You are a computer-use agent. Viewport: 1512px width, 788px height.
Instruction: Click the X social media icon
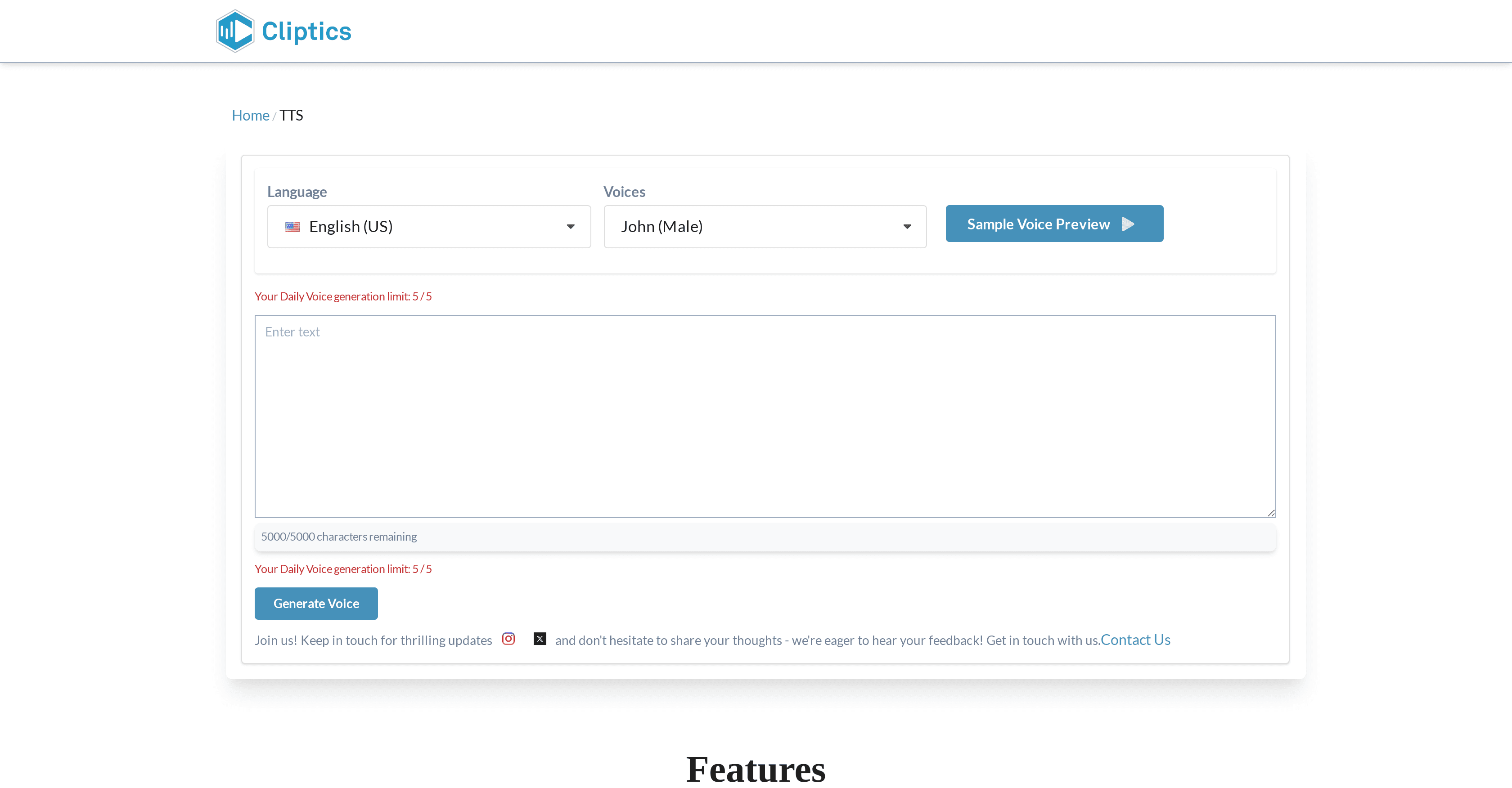pos(540,639)
